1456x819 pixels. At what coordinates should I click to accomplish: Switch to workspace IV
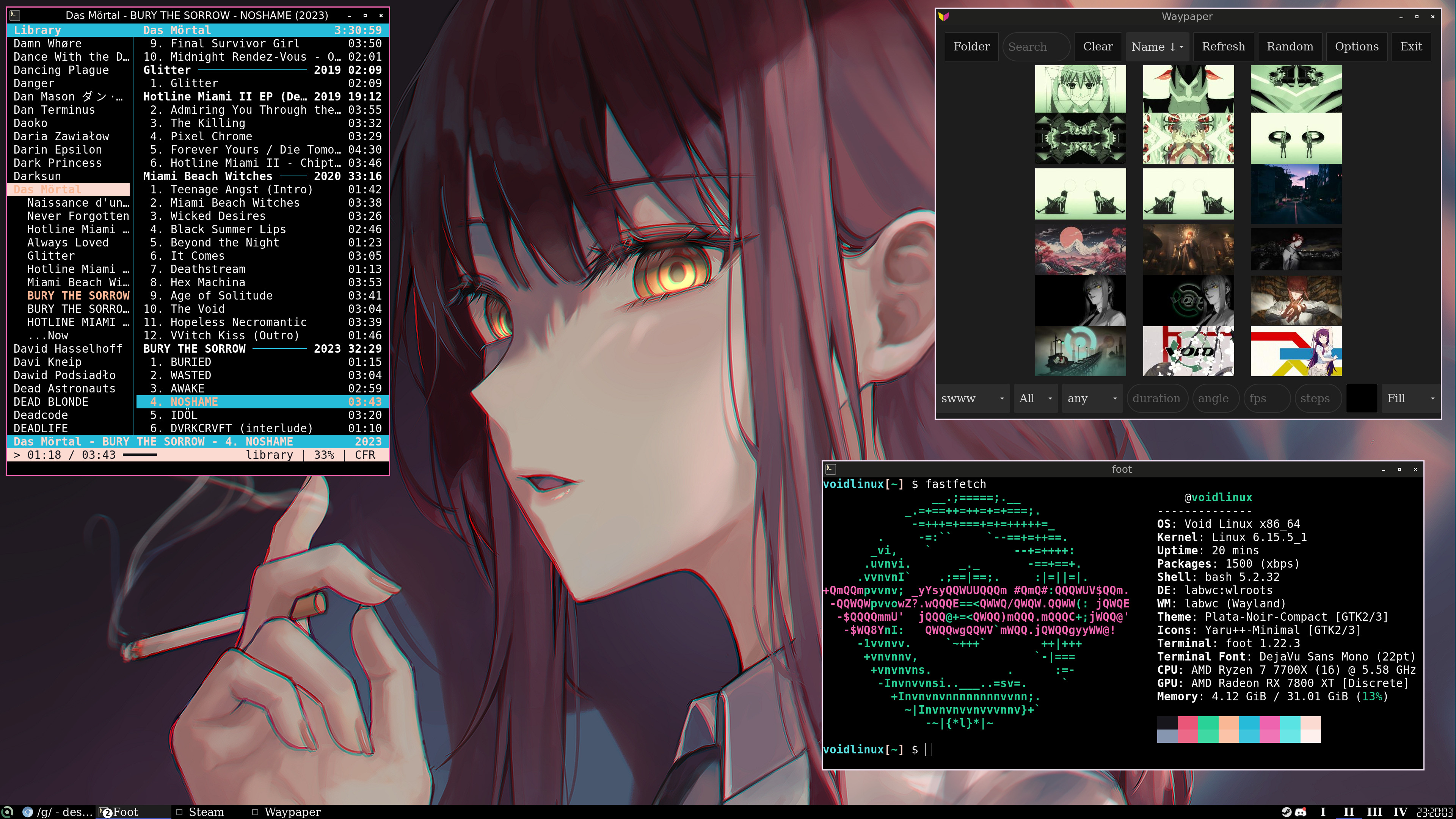(x=1401, y=812)
